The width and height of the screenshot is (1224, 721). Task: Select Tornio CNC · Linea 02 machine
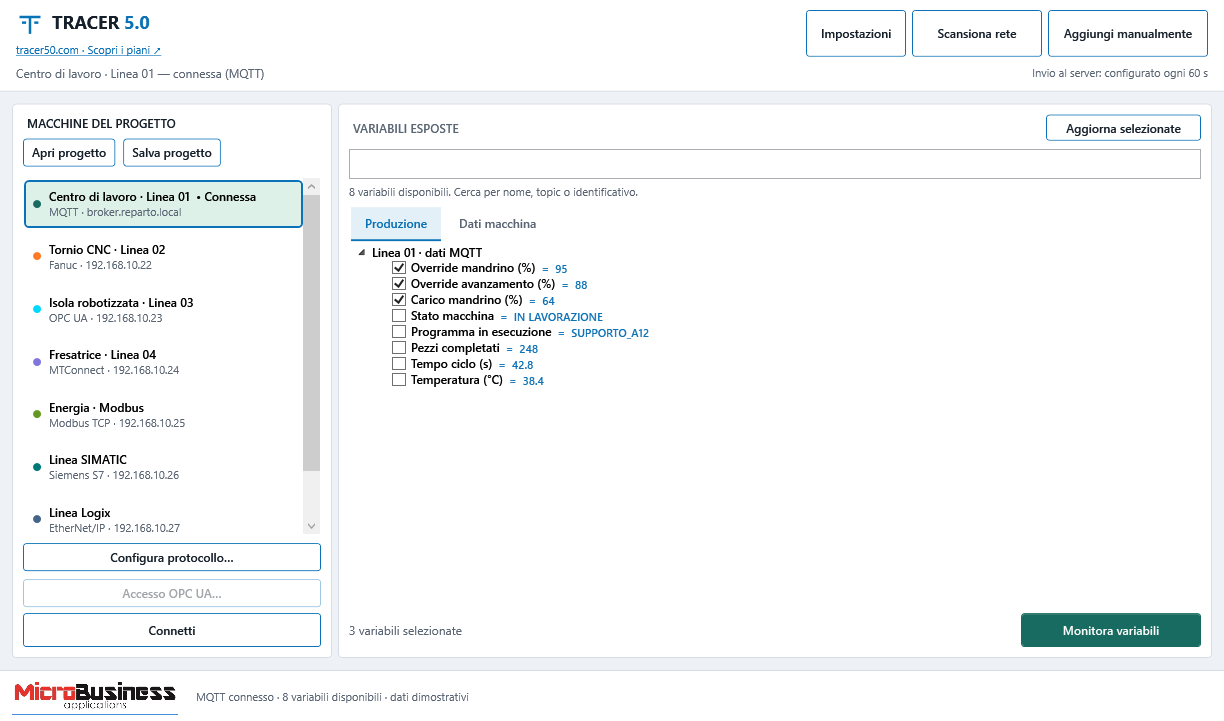[x=163, y=257]
